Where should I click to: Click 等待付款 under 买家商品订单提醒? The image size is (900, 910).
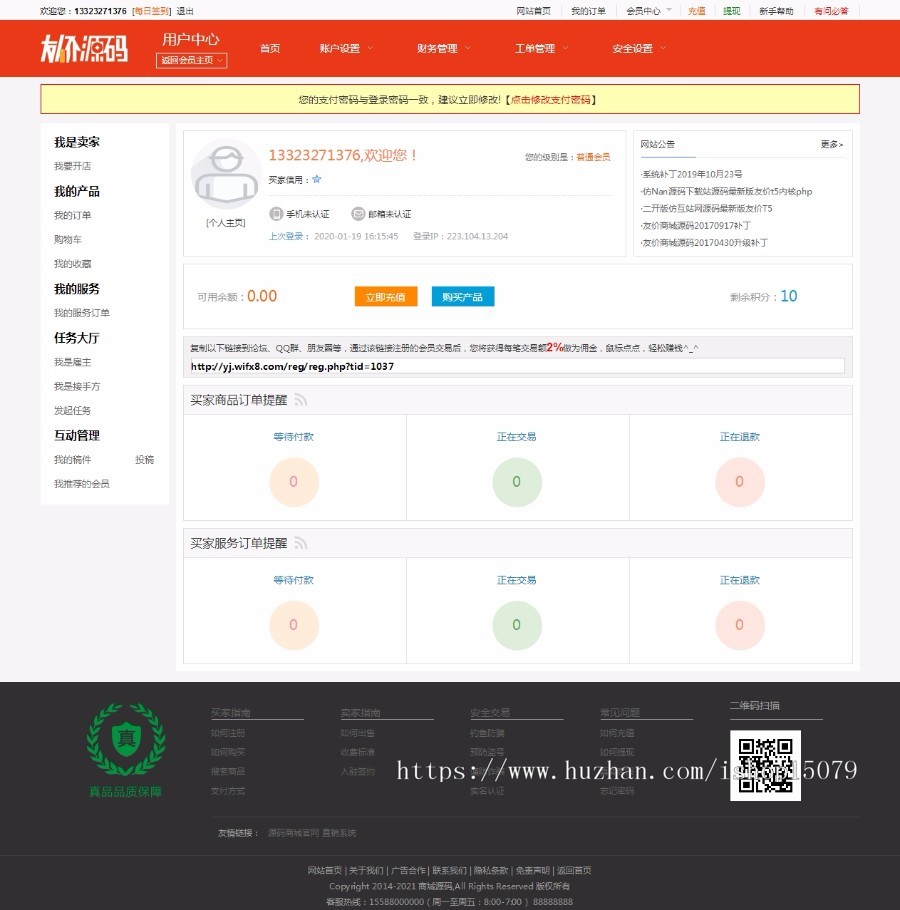tap(294, 436)
